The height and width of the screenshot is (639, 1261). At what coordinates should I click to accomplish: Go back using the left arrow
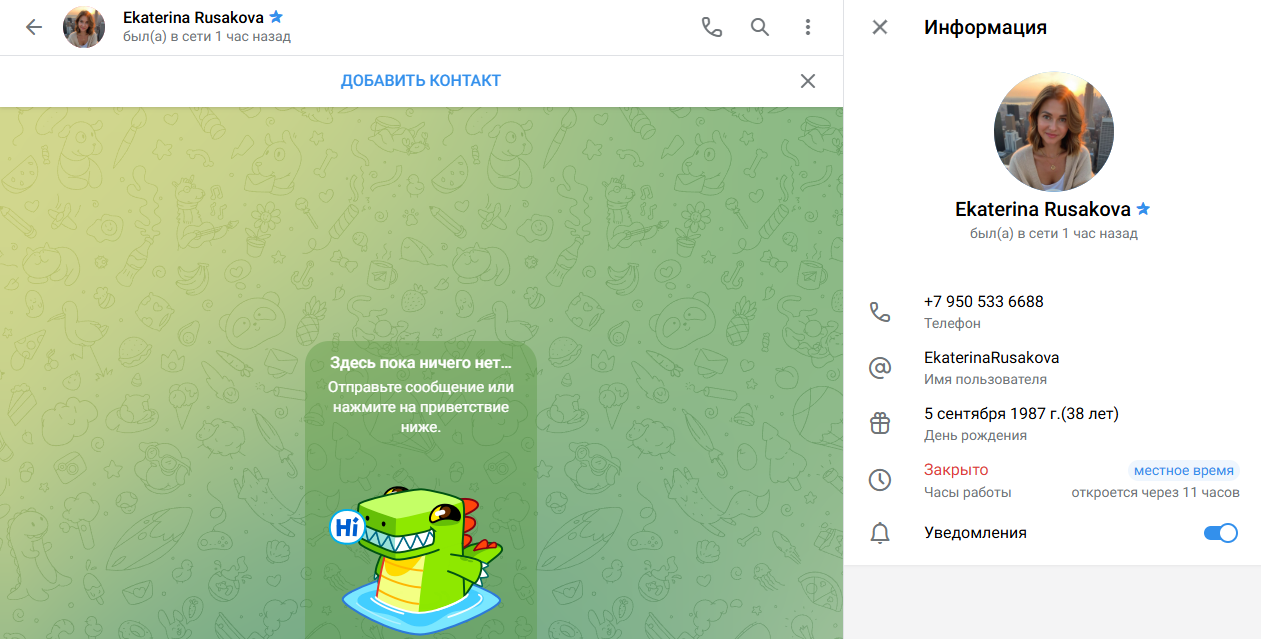pos(34,28)
